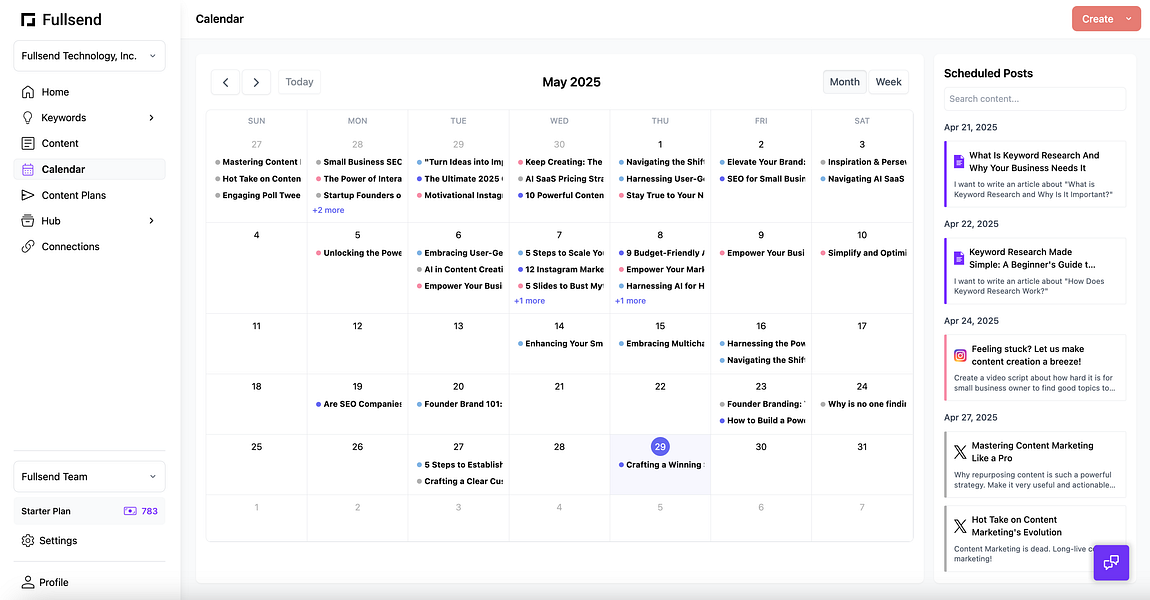Viewport: 1150px width, 600px height.
Task: Click the Keywords lightbulb icon
Action: click(x=28, y=117)
